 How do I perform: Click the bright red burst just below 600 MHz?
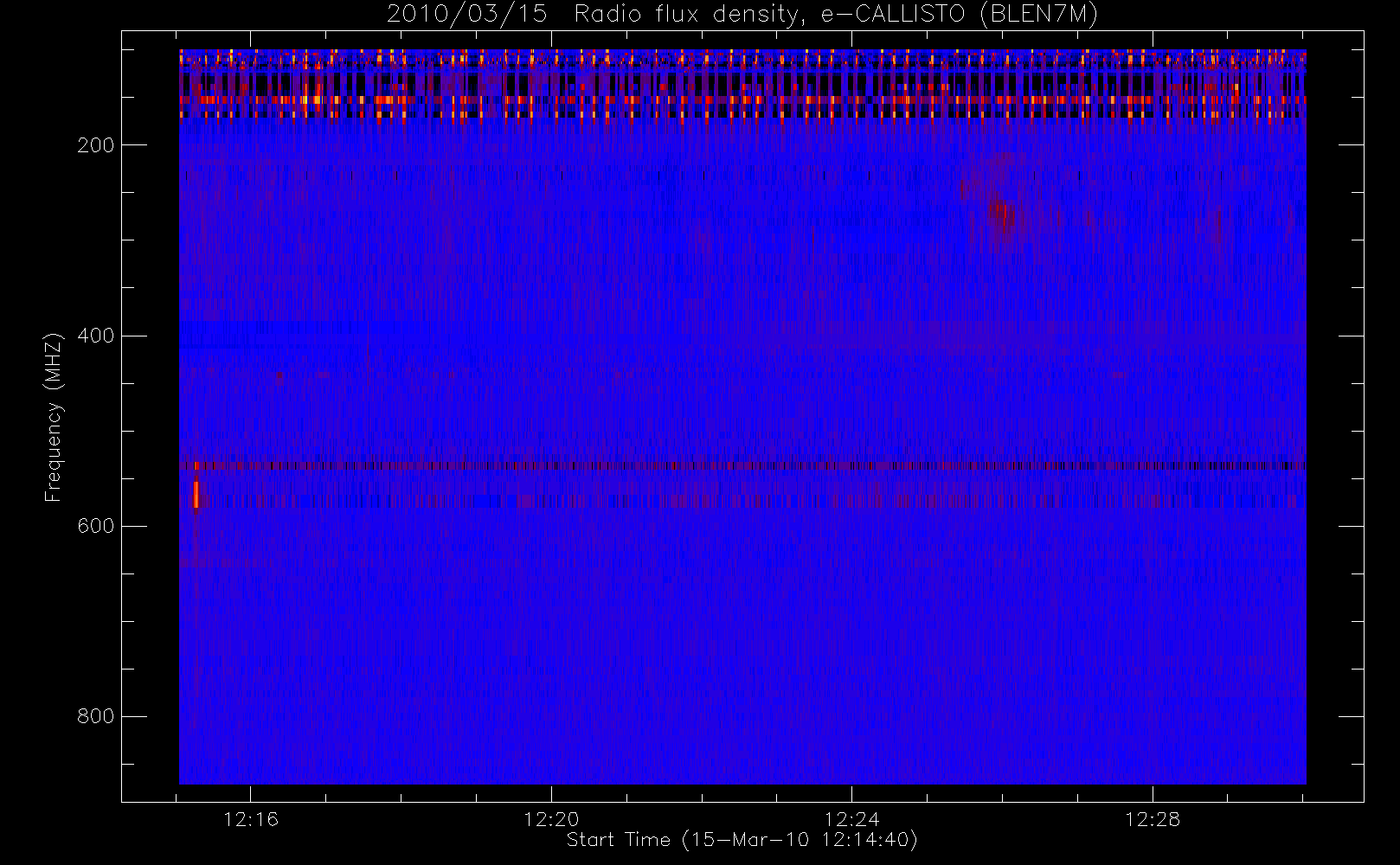[196, 496]
